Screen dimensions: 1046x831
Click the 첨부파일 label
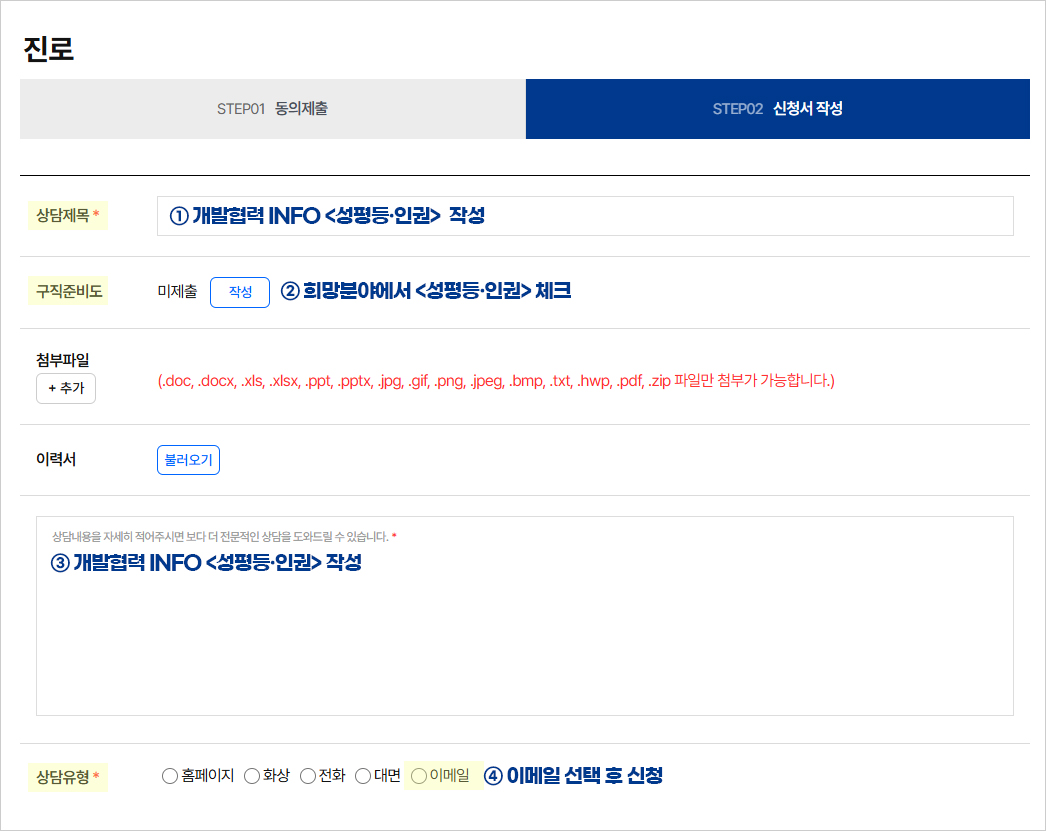[x=63, y=360]
